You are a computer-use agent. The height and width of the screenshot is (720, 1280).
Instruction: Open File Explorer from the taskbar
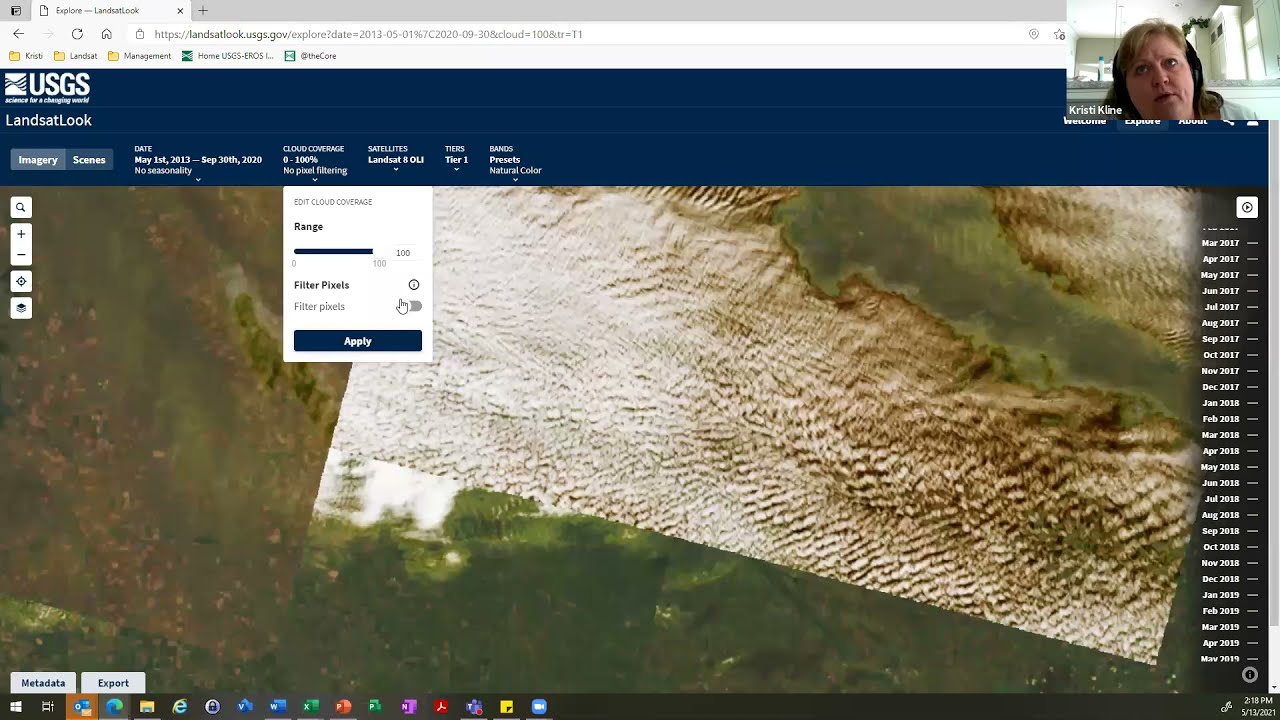tap(147, 707)
